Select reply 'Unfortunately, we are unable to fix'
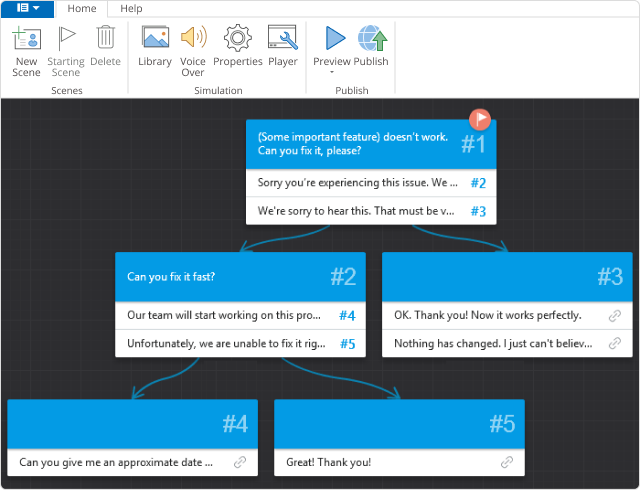 click(x=240, y=343)
